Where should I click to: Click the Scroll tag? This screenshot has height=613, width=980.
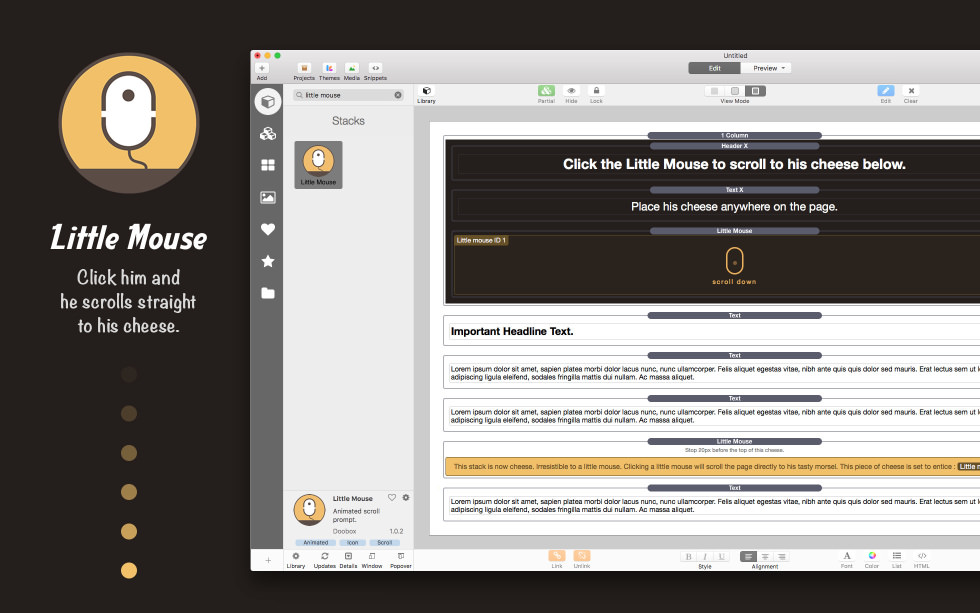tap(384, 542)
